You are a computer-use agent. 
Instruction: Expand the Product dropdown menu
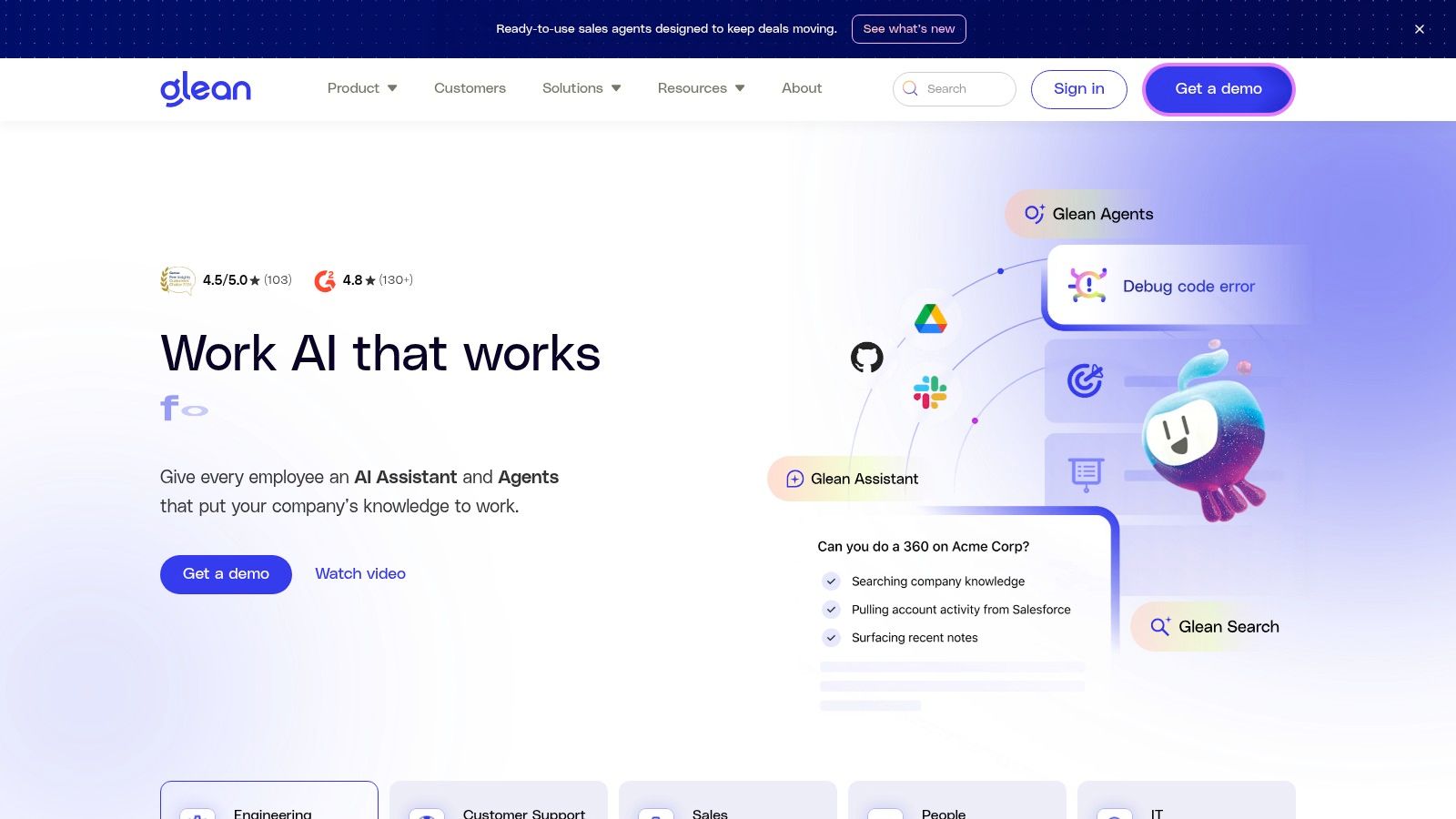point(362,88)
